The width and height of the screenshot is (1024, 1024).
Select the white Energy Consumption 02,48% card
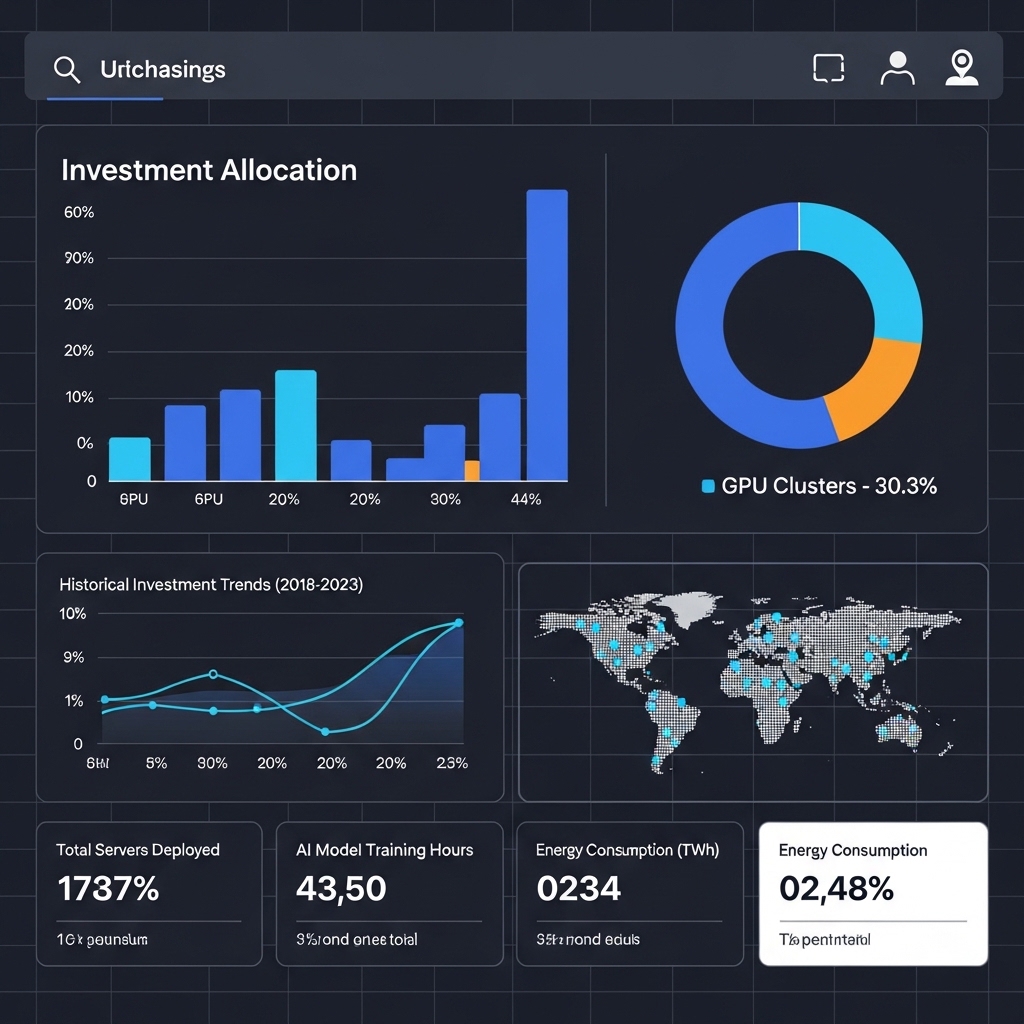coord(873,893)
